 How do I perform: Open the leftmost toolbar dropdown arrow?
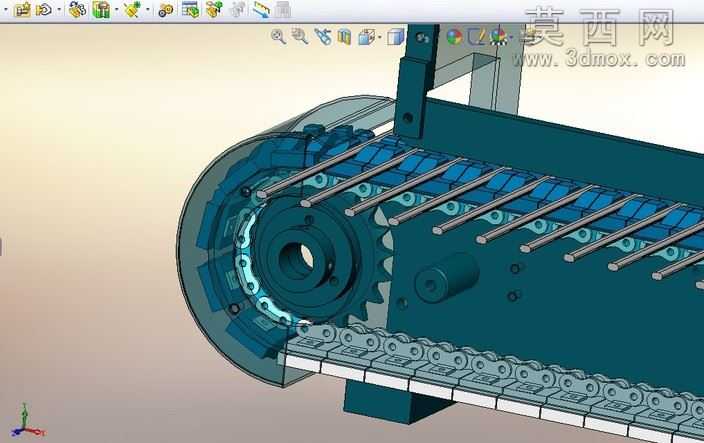(6, 9)
